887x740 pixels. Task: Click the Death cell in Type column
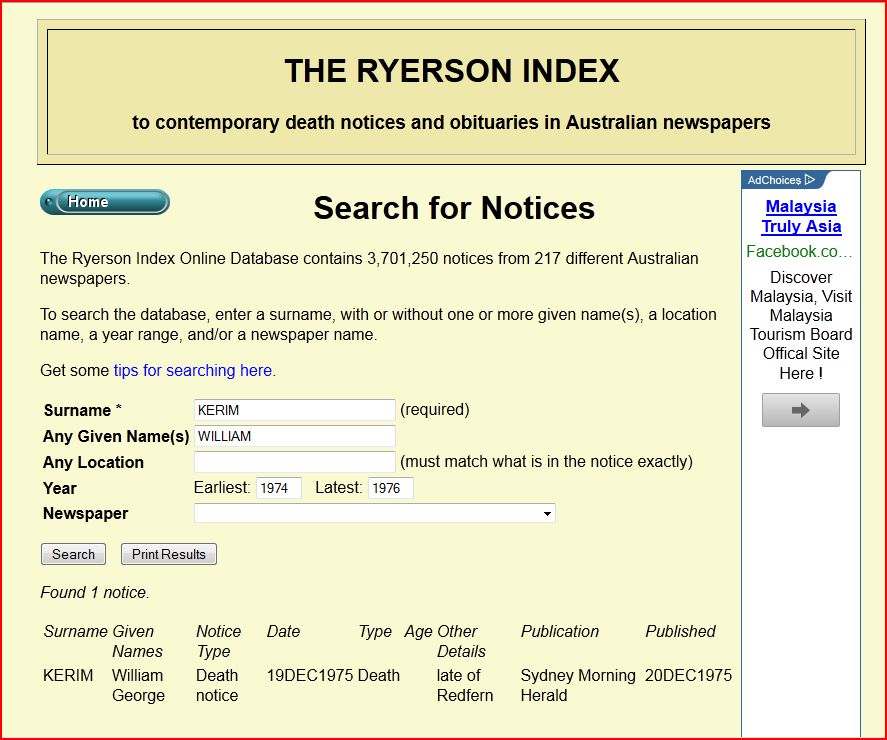pos(378,676)
